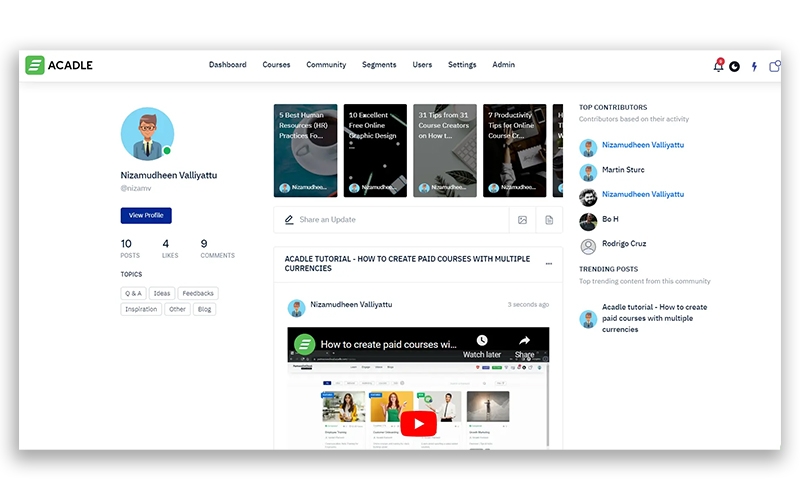Image resolution: width=800 pixels, height=500 pixels.
Task: Select the Feedbacks topic tag
Action: coord(198,293)
